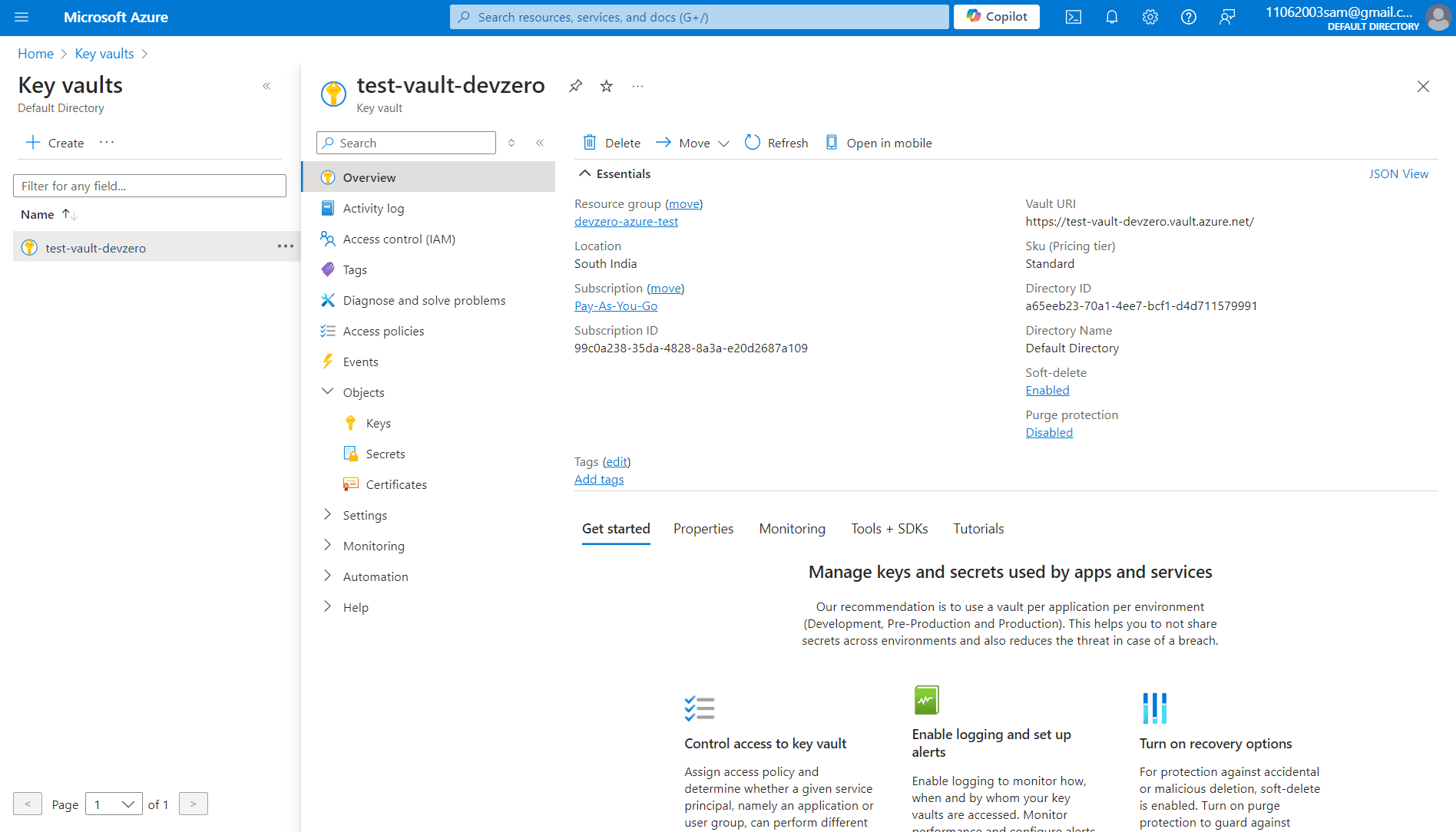Click the expand/collapse arrows next to menu search
The height and width of the screenshot is (832, 1456).
coord(511,143)
